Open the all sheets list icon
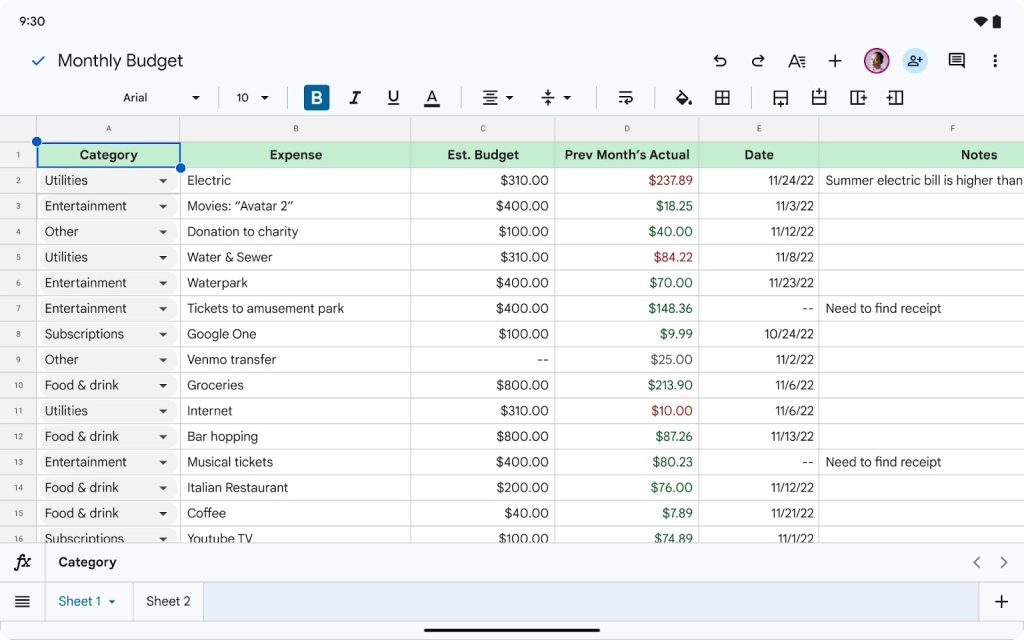 [x=22, y=601]
